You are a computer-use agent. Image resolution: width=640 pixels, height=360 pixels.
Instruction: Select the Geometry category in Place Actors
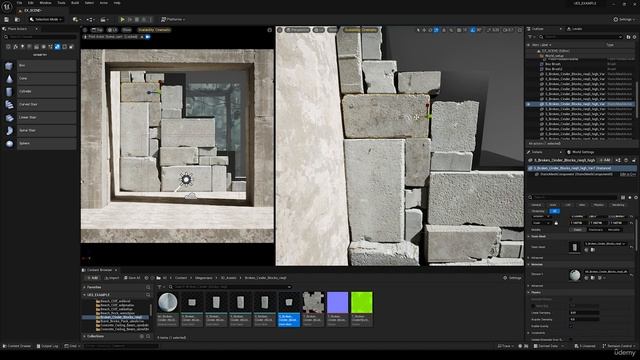57,47
